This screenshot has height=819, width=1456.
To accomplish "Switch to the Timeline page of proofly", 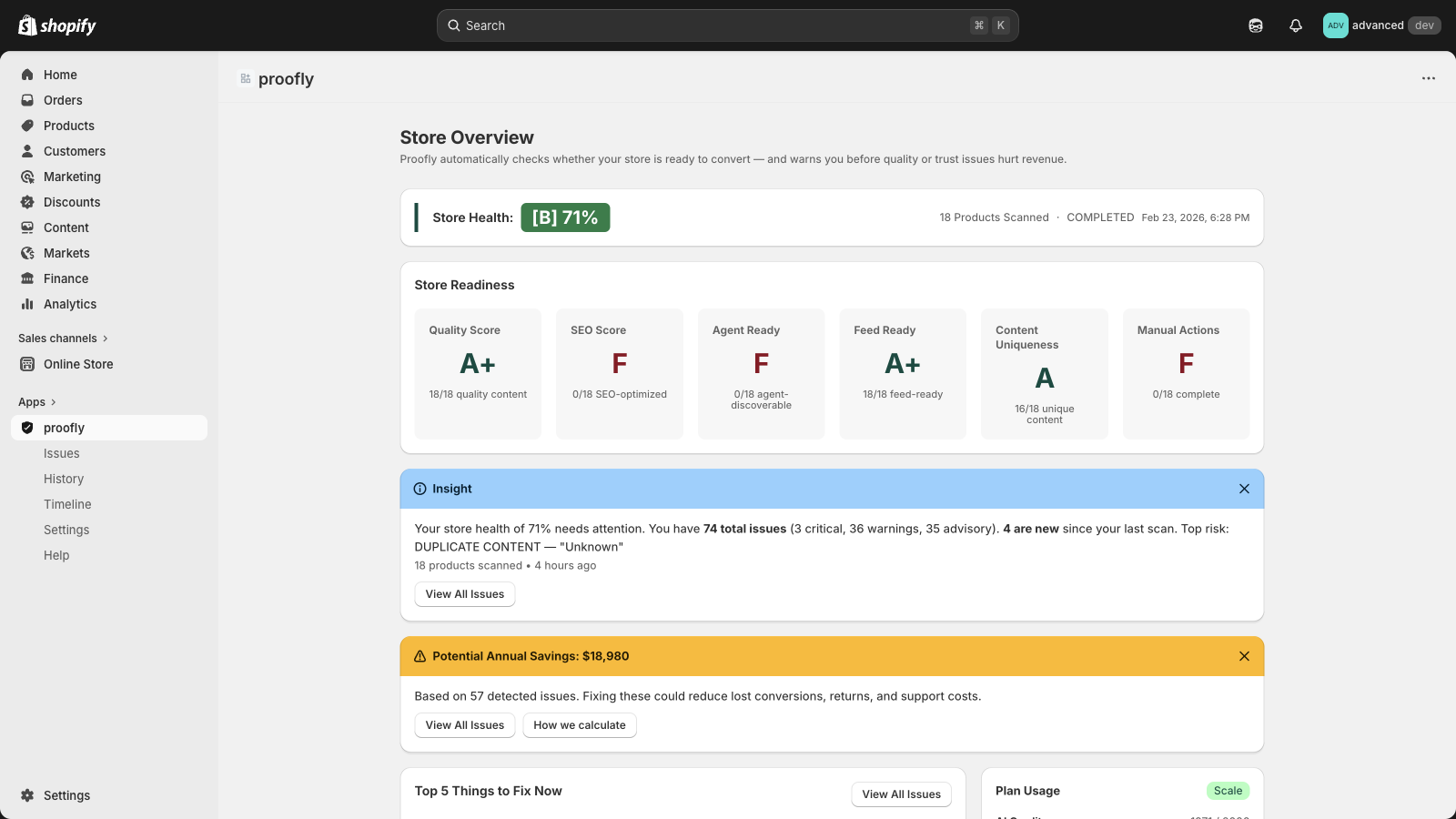I will coord(67,504).
